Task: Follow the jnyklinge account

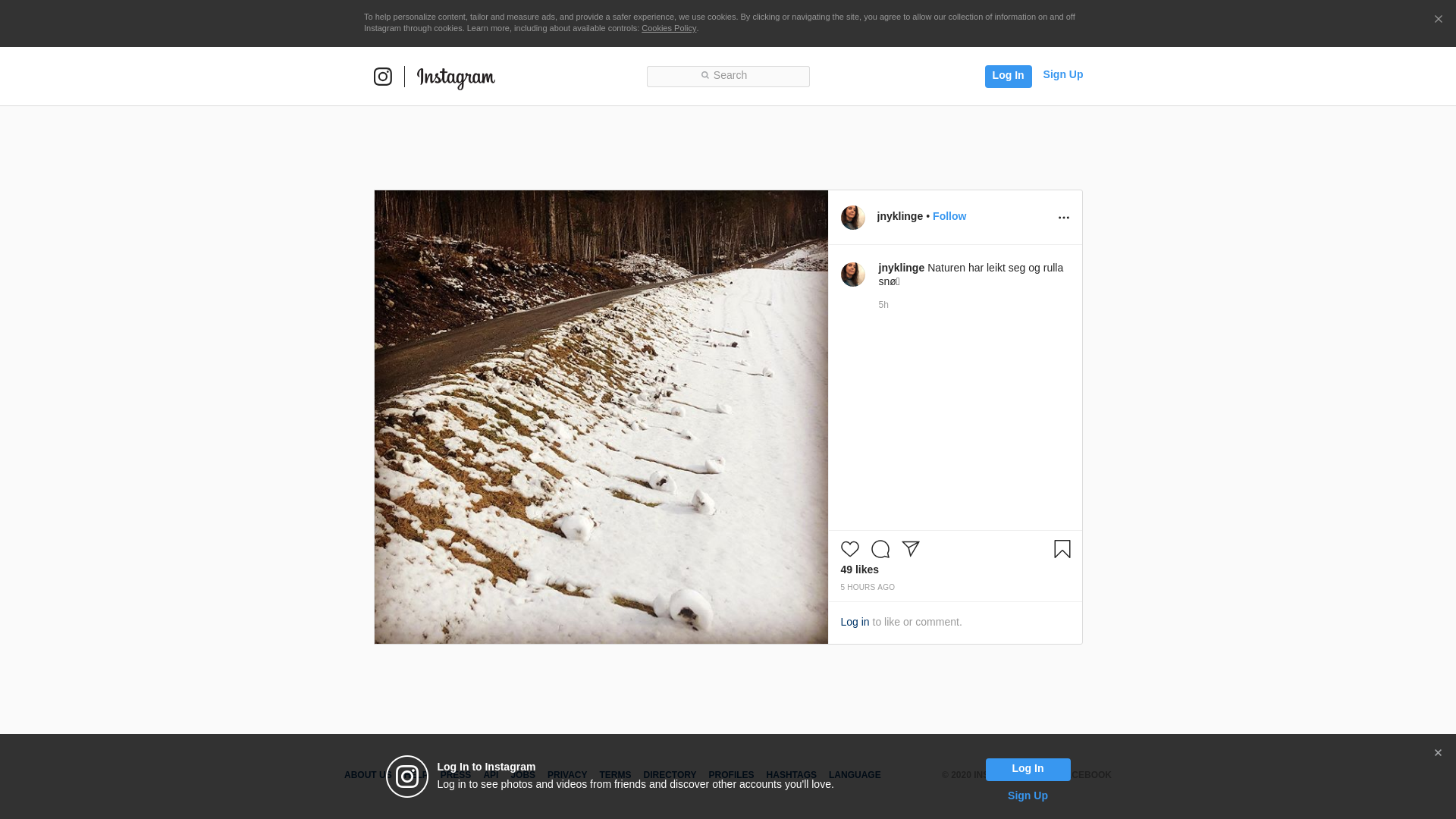Action: coord(949,216)
